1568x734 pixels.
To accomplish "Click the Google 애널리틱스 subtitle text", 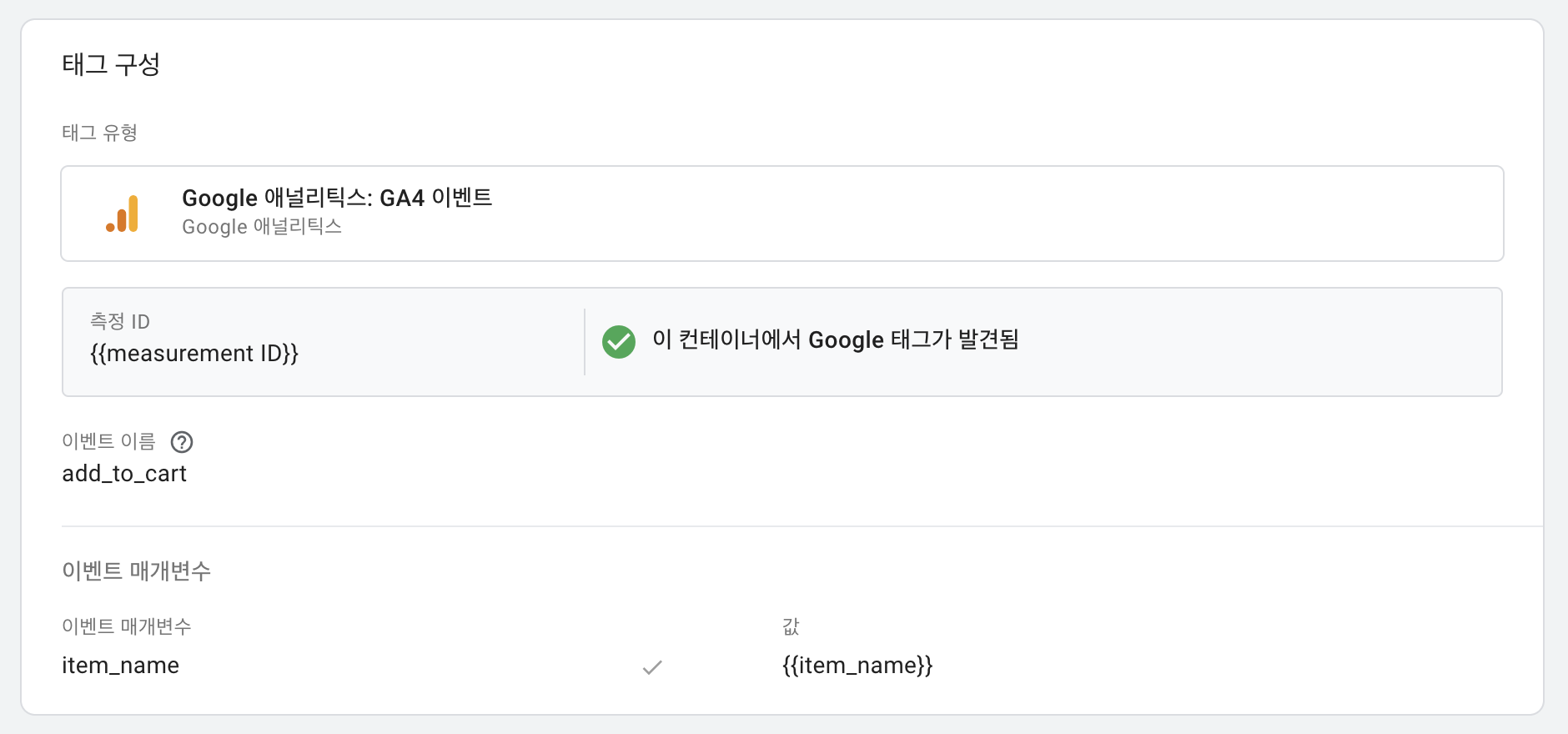I will pyautogui.click(x=262, y=227).
